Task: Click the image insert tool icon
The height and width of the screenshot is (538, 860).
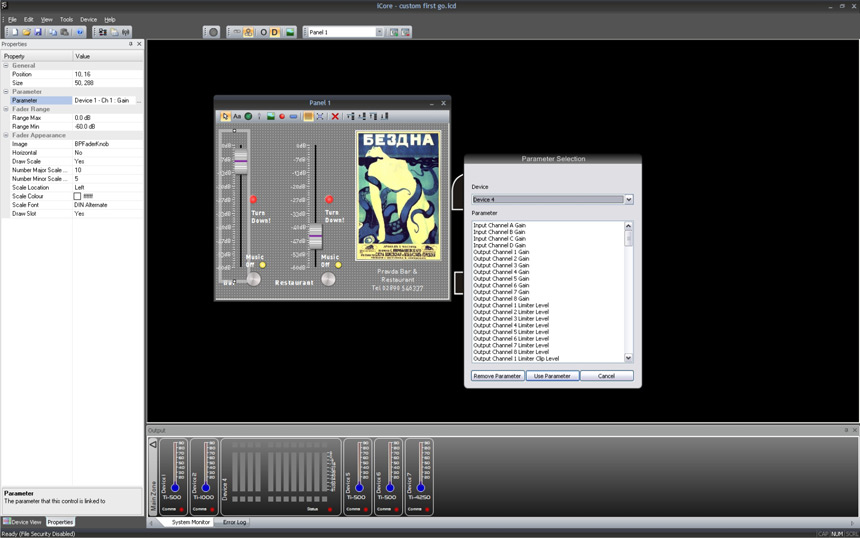Action: pyautogui.click(x=270, y=117)
